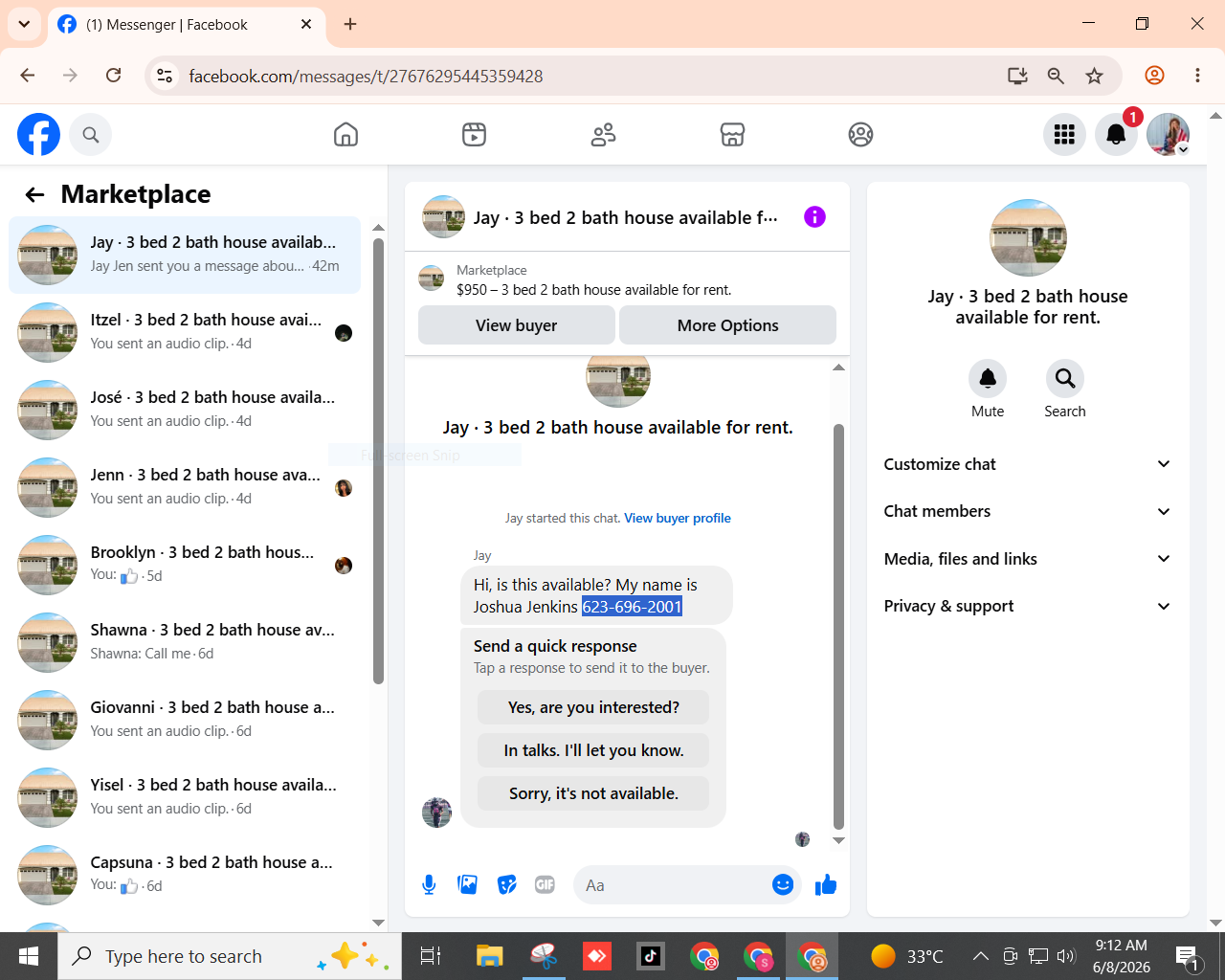The image size is (1225, 980).
Task: Reload the page
Action: point(113,76)
